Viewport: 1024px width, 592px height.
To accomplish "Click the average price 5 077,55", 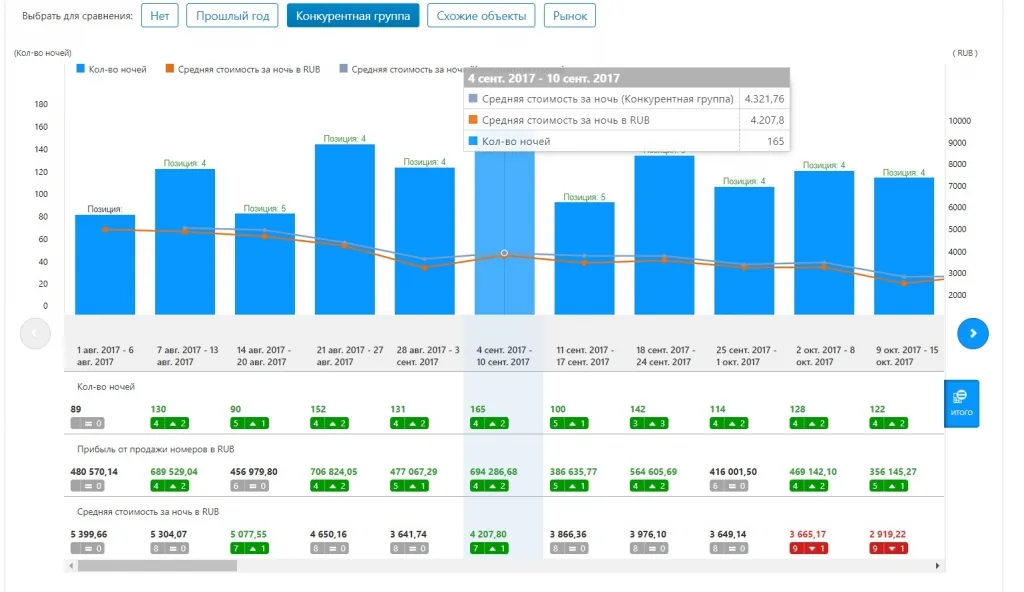I will [x=248, y=534].
